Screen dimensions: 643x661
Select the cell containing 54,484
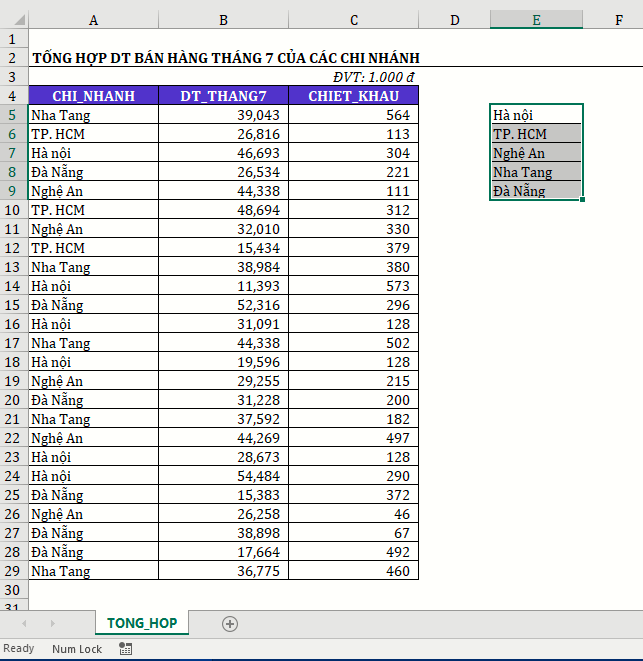click(x=223, y=476)
